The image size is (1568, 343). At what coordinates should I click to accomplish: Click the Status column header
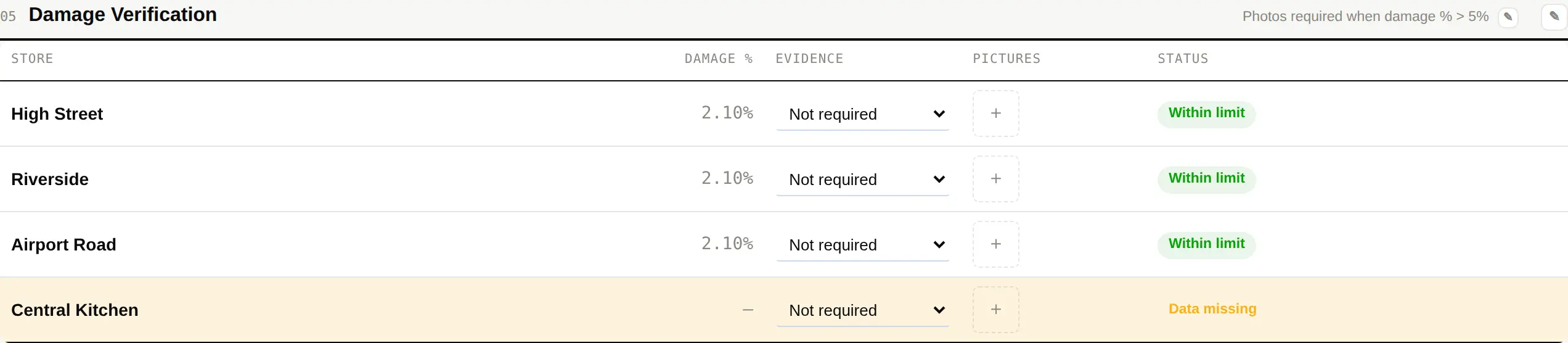coord(1183,59)
